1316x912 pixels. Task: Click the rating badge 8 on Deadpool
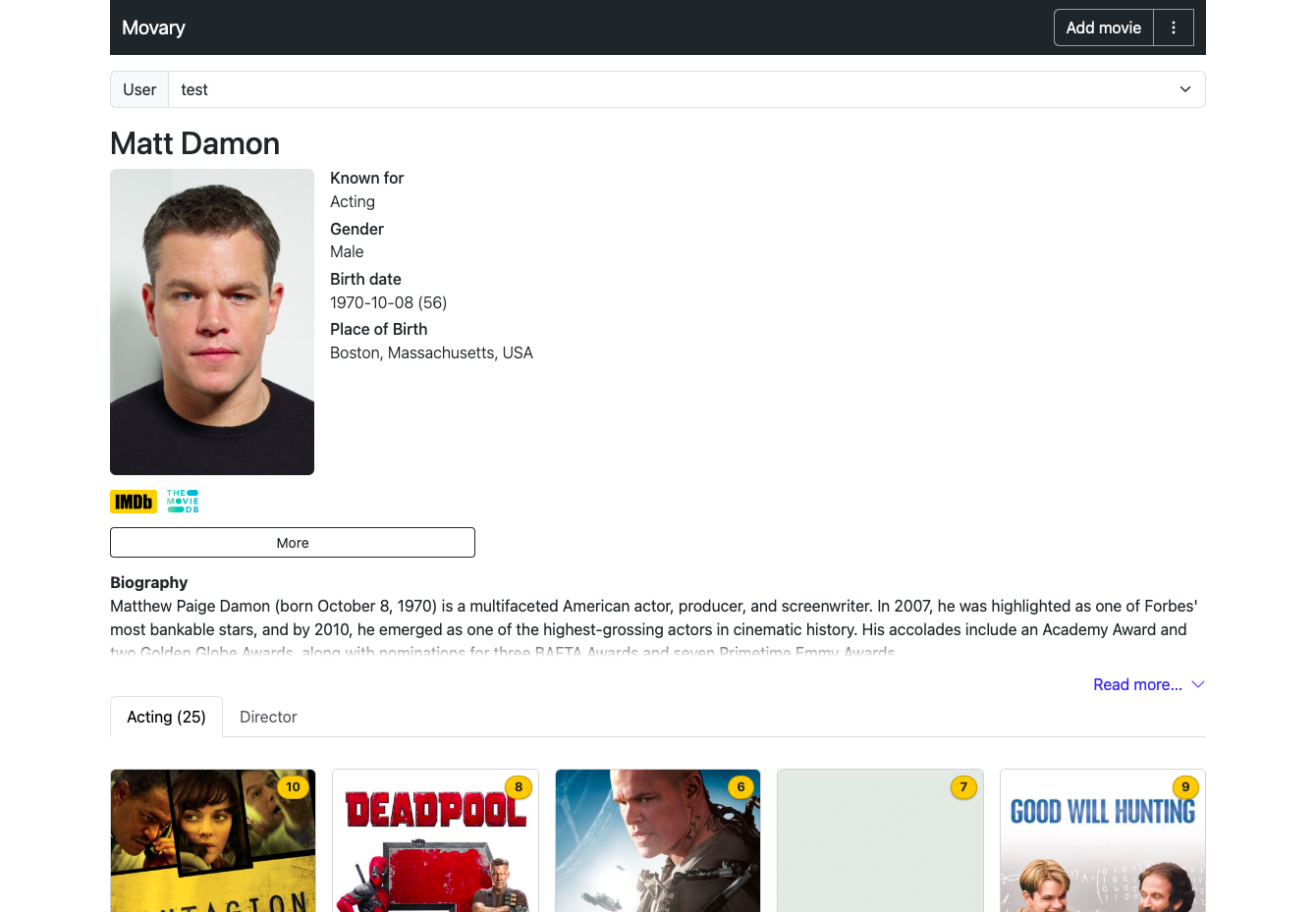pos(519,786)
